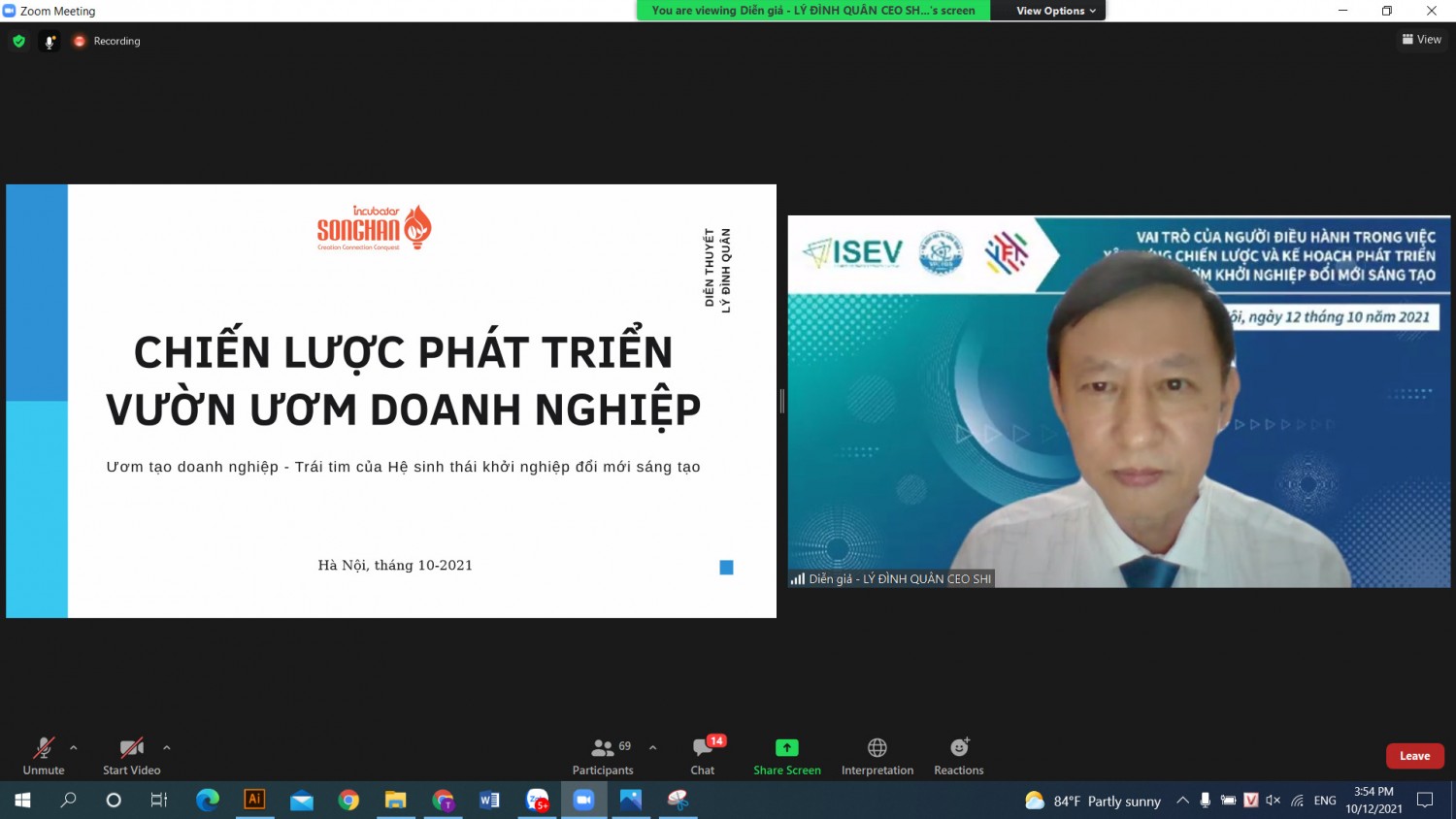Click the Songhan Incubator logo on slide

374,229
